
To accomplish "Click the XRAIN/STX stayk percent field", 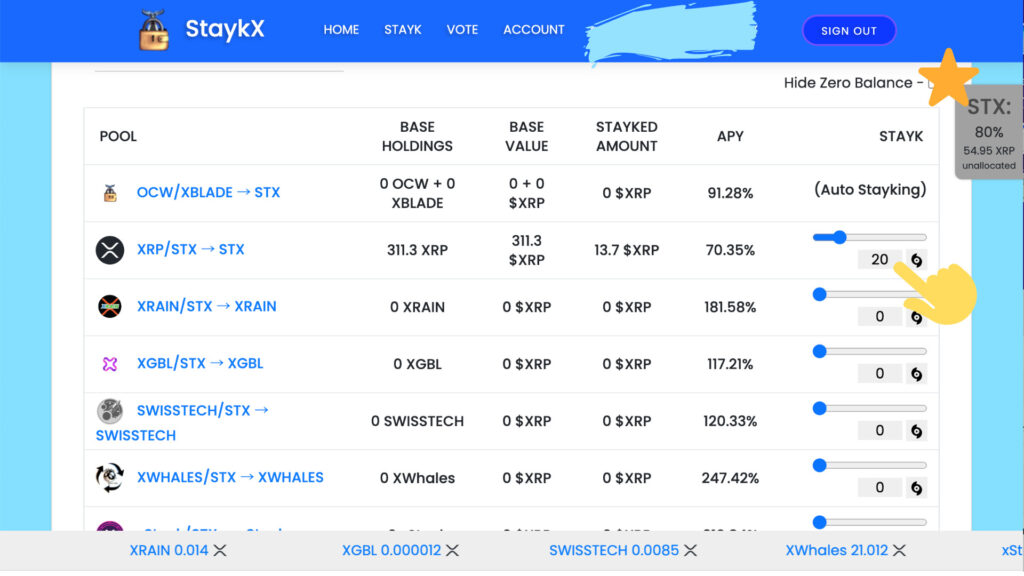I will 880,317.
